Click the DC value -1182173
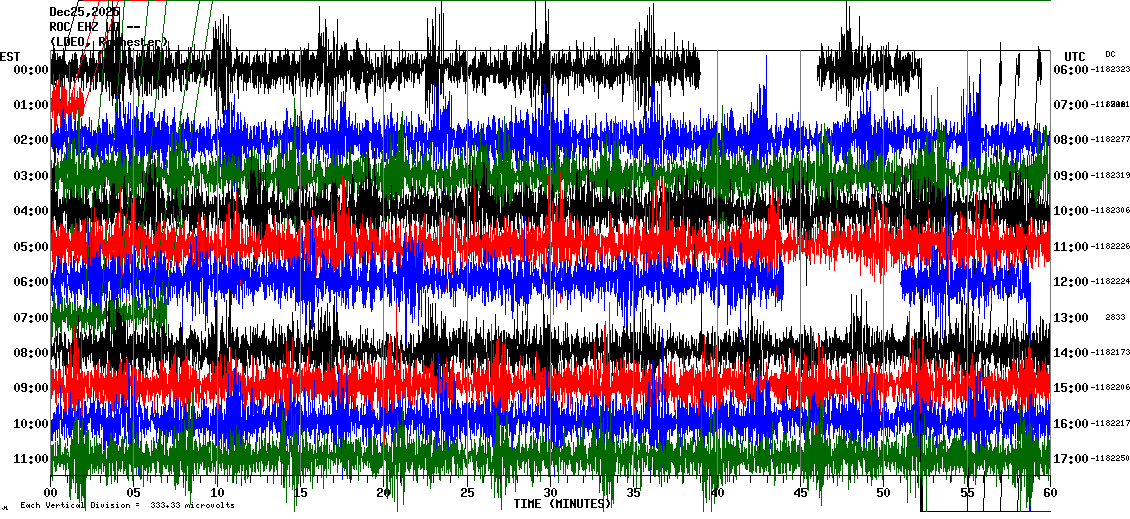1130x519 pixels. click(x=1110, y=353)
